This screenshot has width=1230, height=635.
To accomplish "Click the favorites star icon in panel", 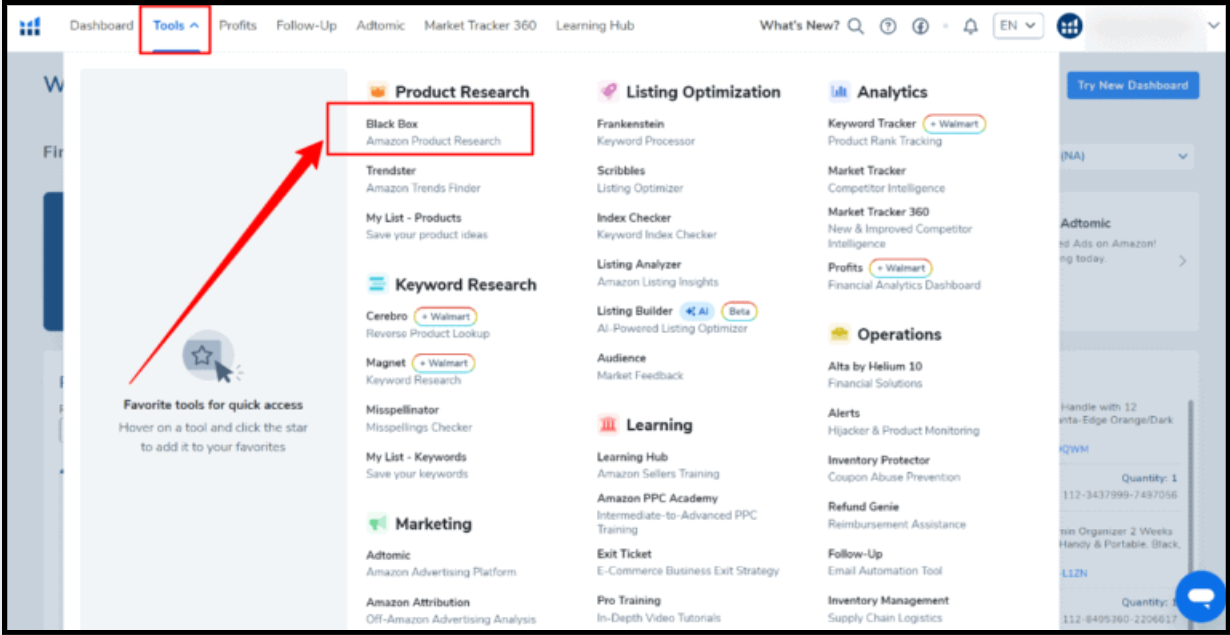I will 203,355.
